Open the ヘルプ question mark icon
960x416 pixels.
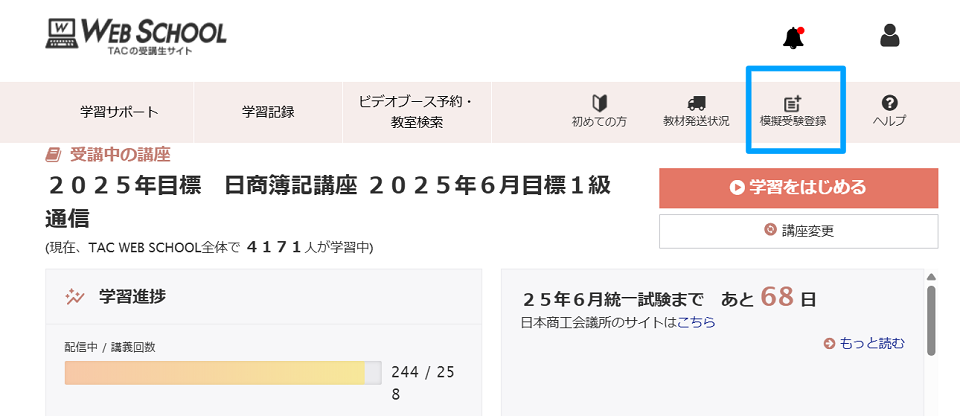click(x=889, y=103)
